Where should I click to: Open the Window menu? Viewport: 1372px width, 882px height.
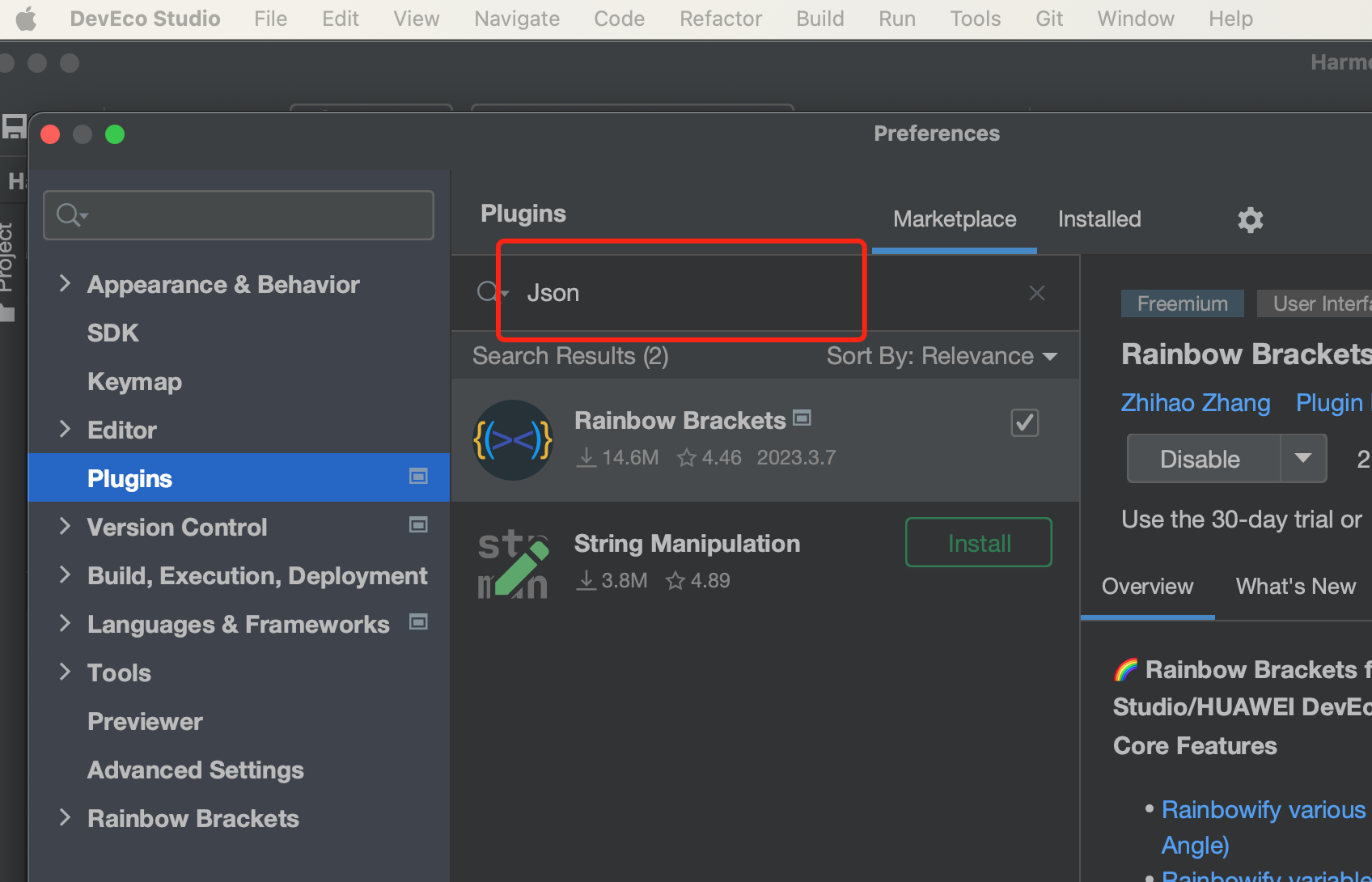(1135, 19)
